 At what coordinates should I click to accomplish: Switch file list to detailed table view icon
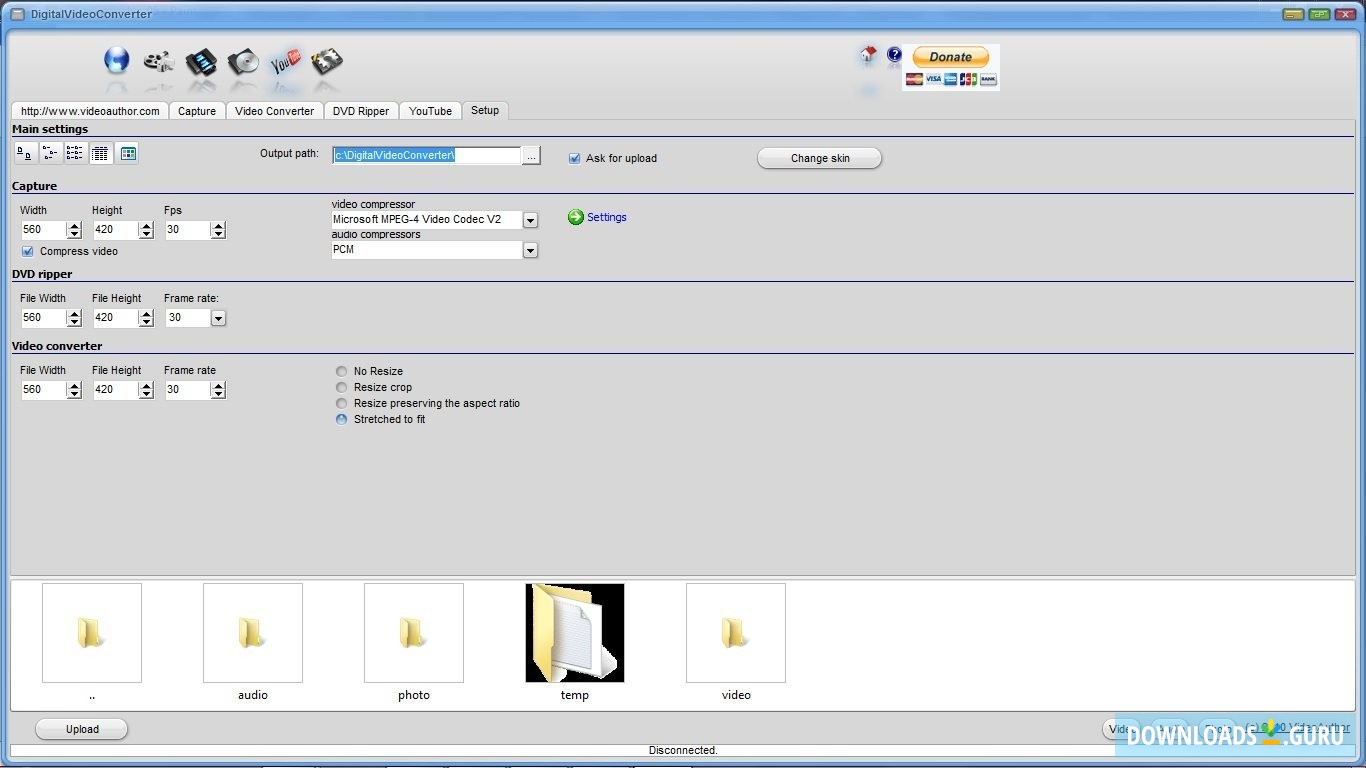[x=99, y=152]
